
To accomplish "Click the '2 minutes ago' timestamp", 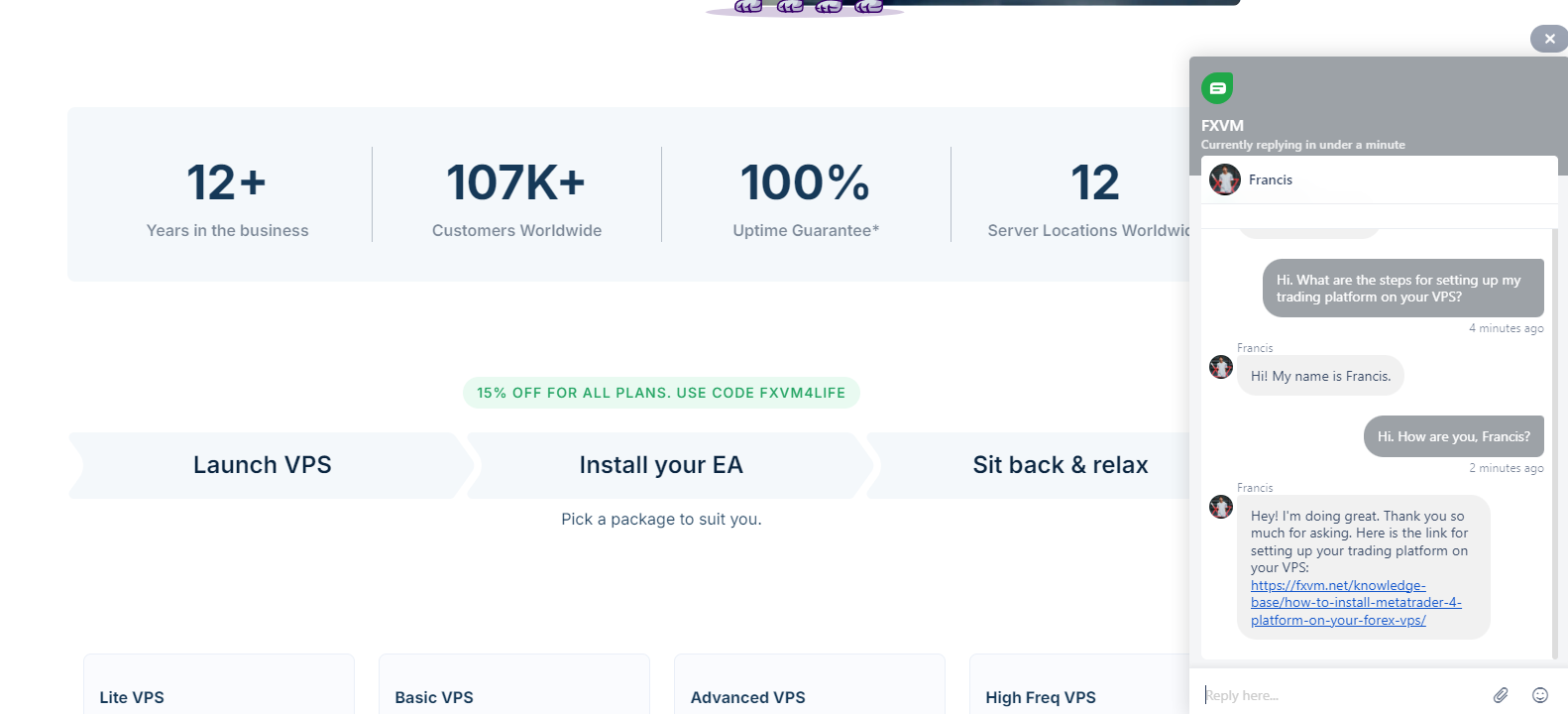I will tap(1507, 468).
